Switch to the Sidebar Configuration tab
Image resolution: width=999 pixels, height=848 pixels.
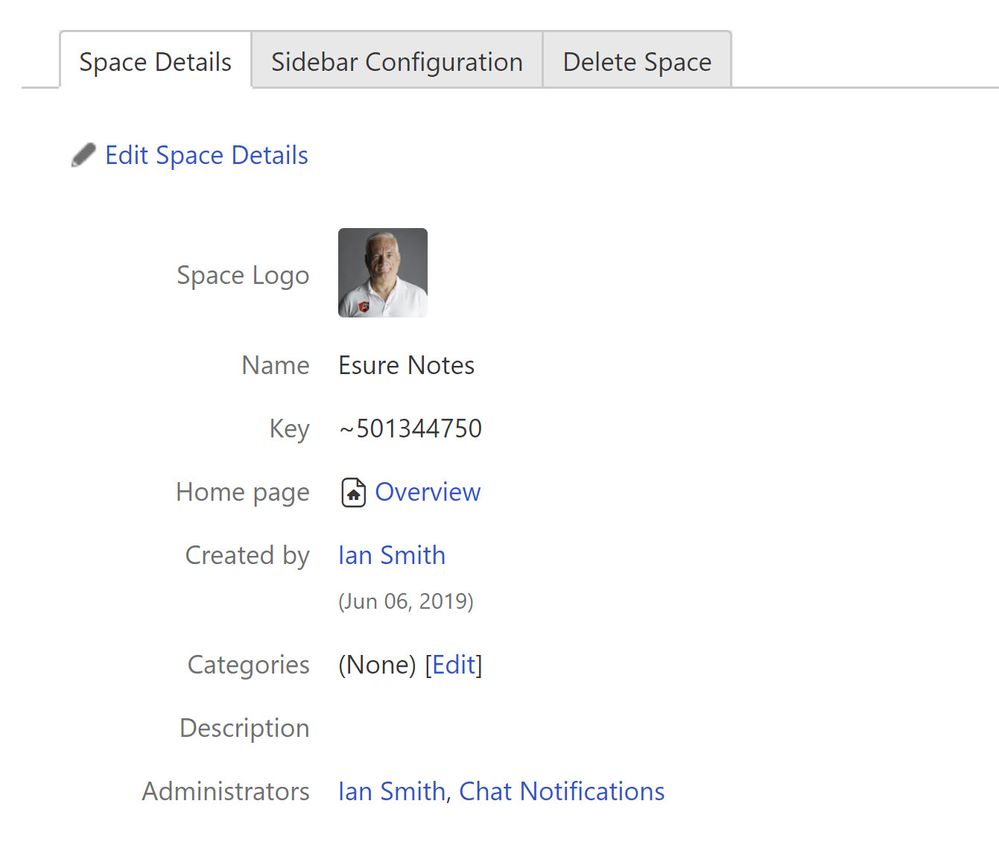397,61
